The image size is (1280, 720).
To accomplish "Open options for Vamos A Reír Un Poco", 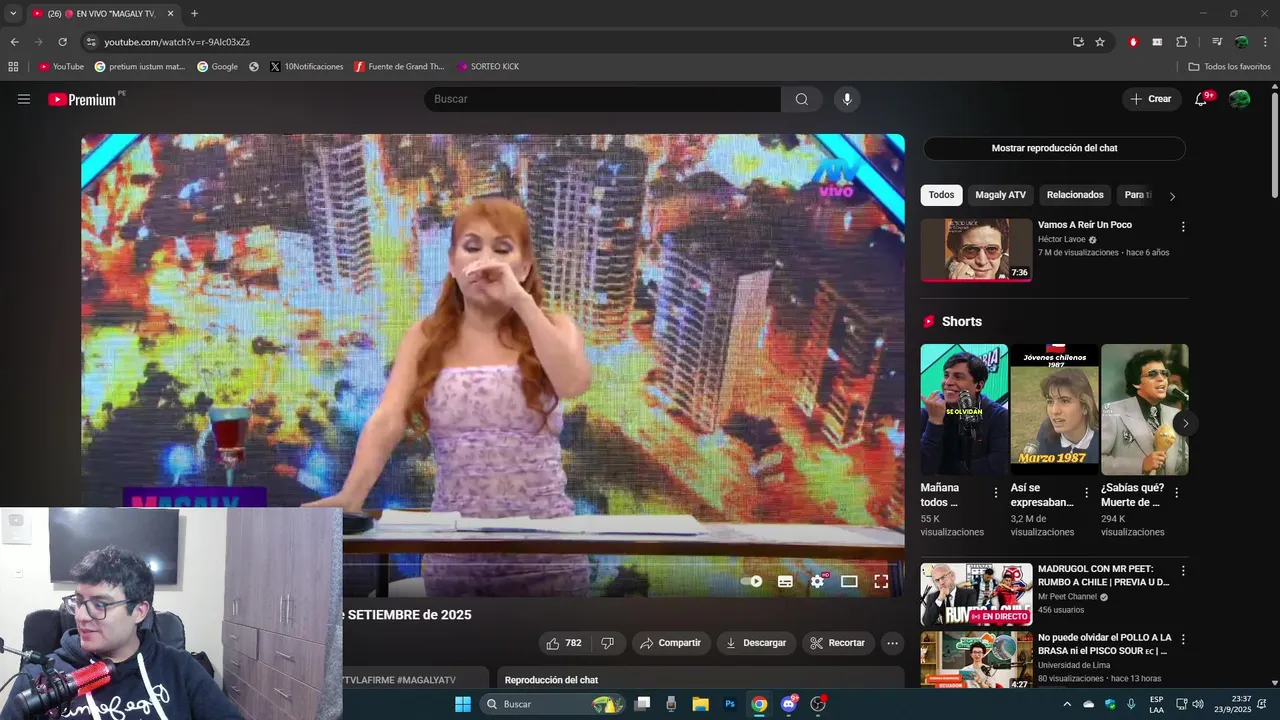I will coord(1183,227).
